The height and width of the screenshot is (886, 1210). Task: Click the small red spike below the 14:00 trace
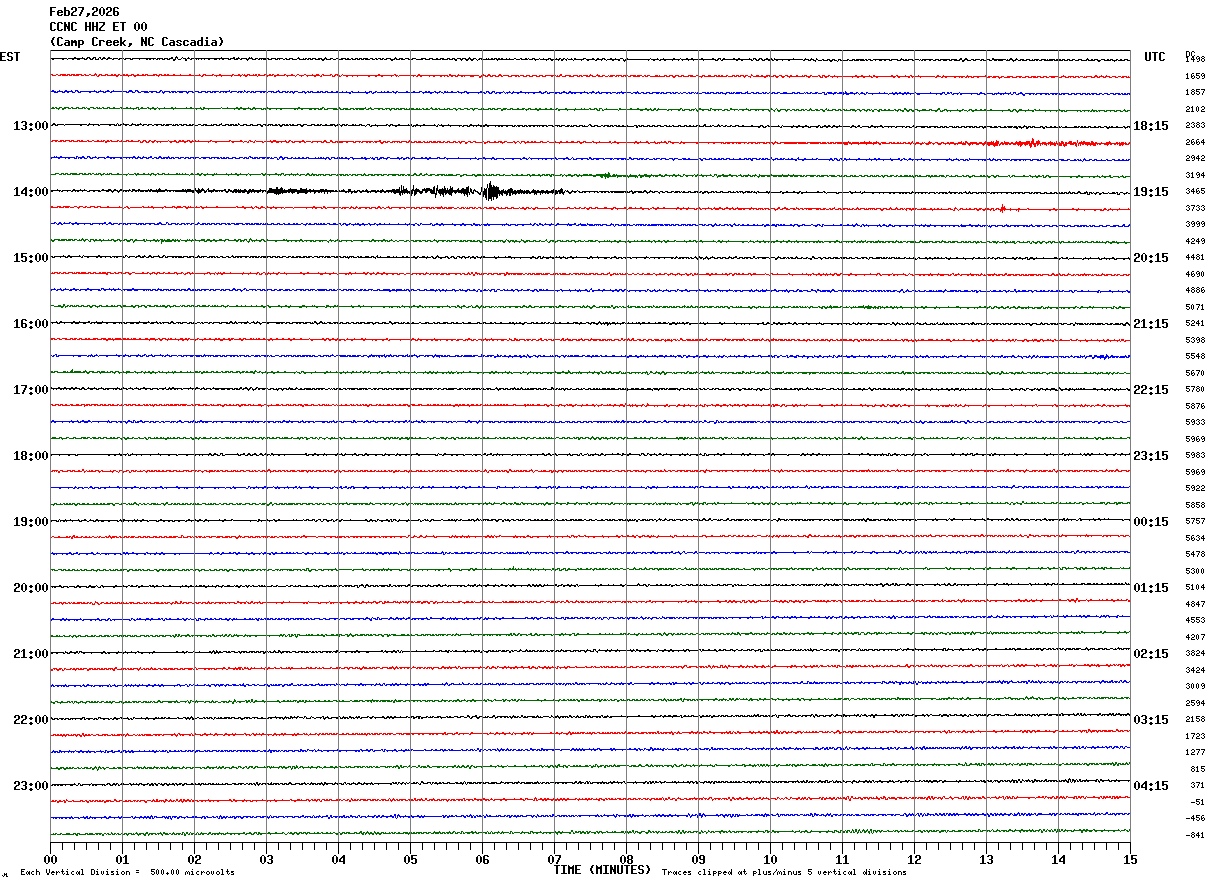(1002, 208)
